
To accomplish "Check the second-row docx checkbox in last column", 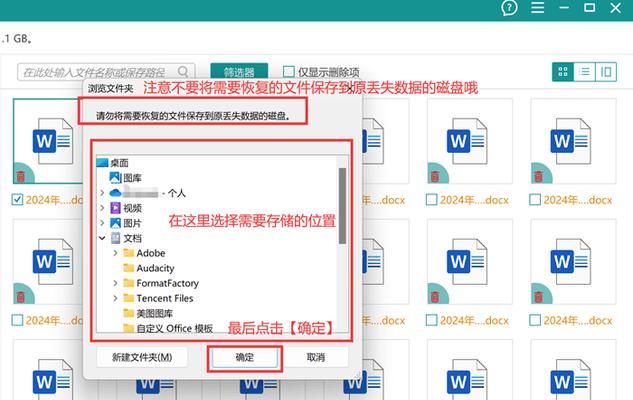I will [x=535, y=320].
